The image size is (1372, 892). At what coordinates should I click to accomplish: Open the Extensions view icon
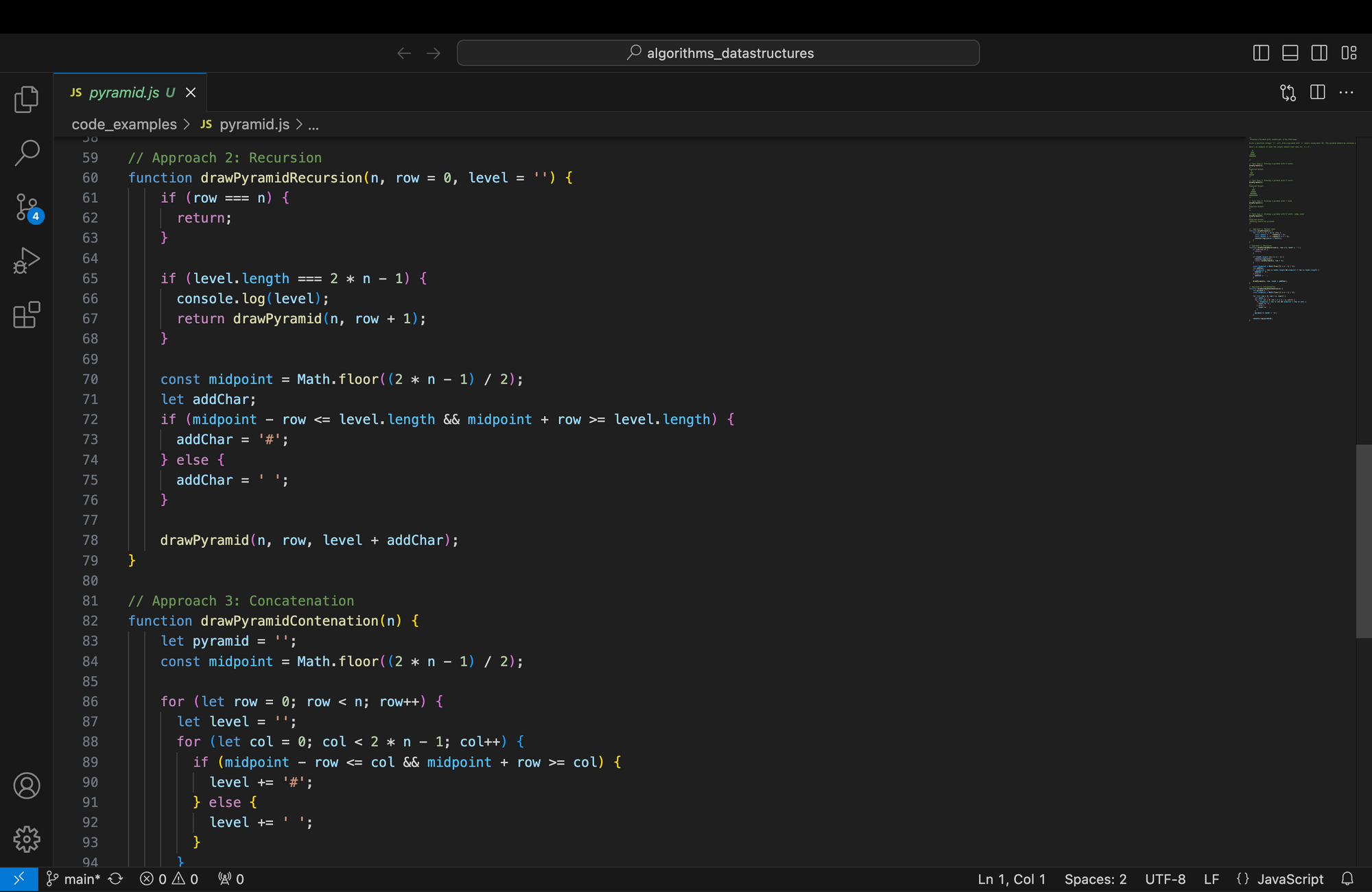pyautogui.click(x=26, y=315)
